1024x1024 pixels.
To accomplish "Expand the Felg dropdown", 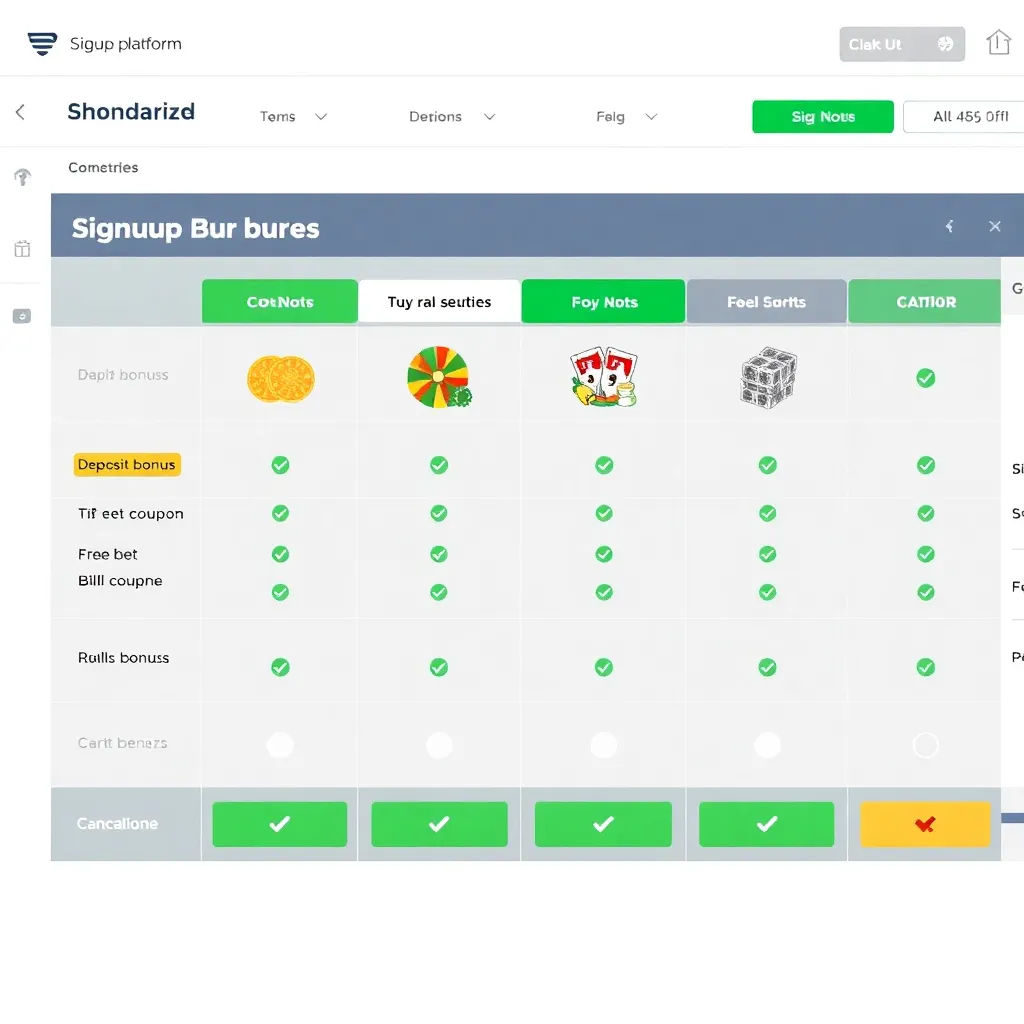I will tap(626, 117).
